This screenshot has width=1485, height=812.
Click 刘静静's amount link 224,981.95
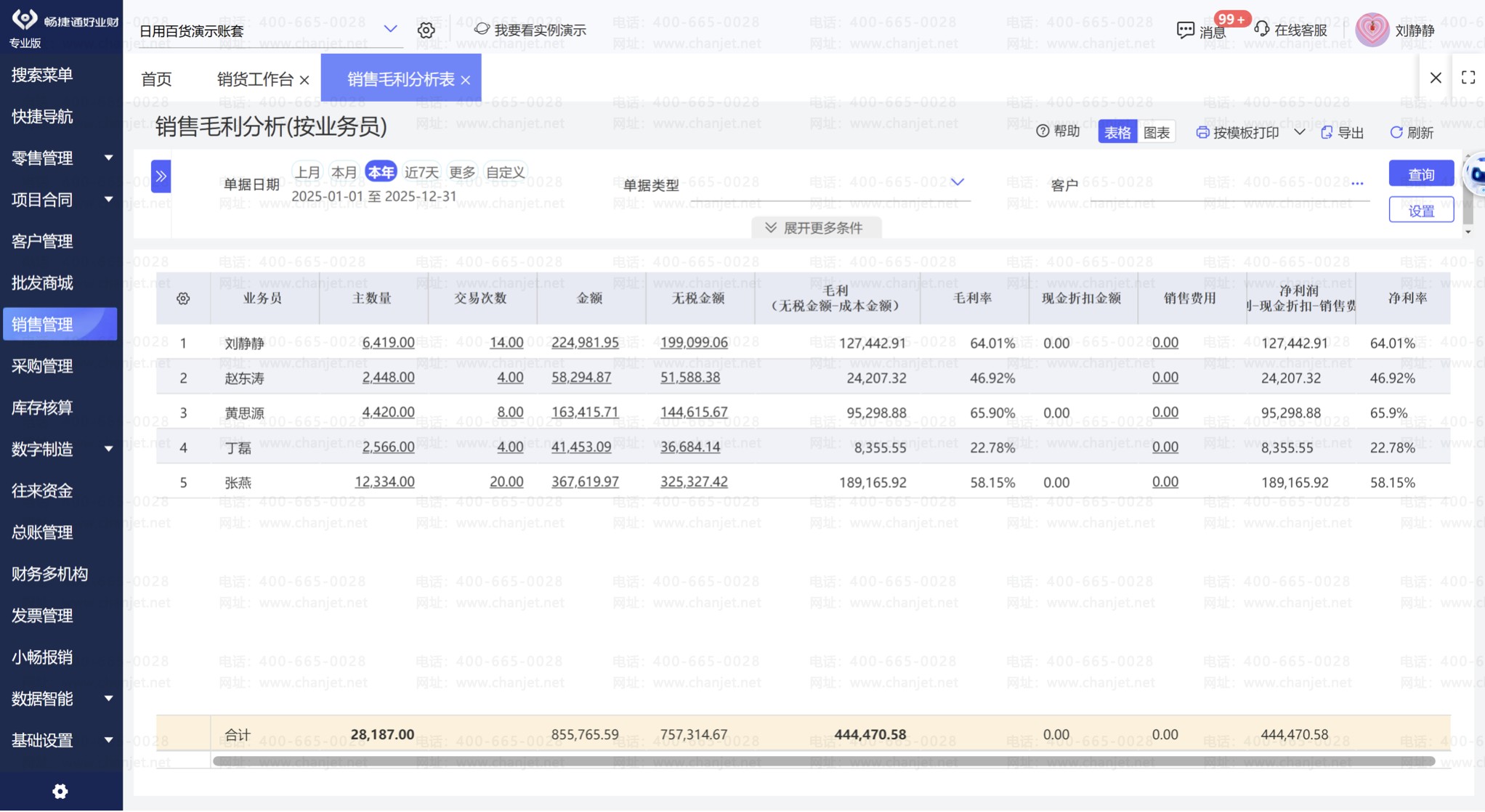[585, 343]
